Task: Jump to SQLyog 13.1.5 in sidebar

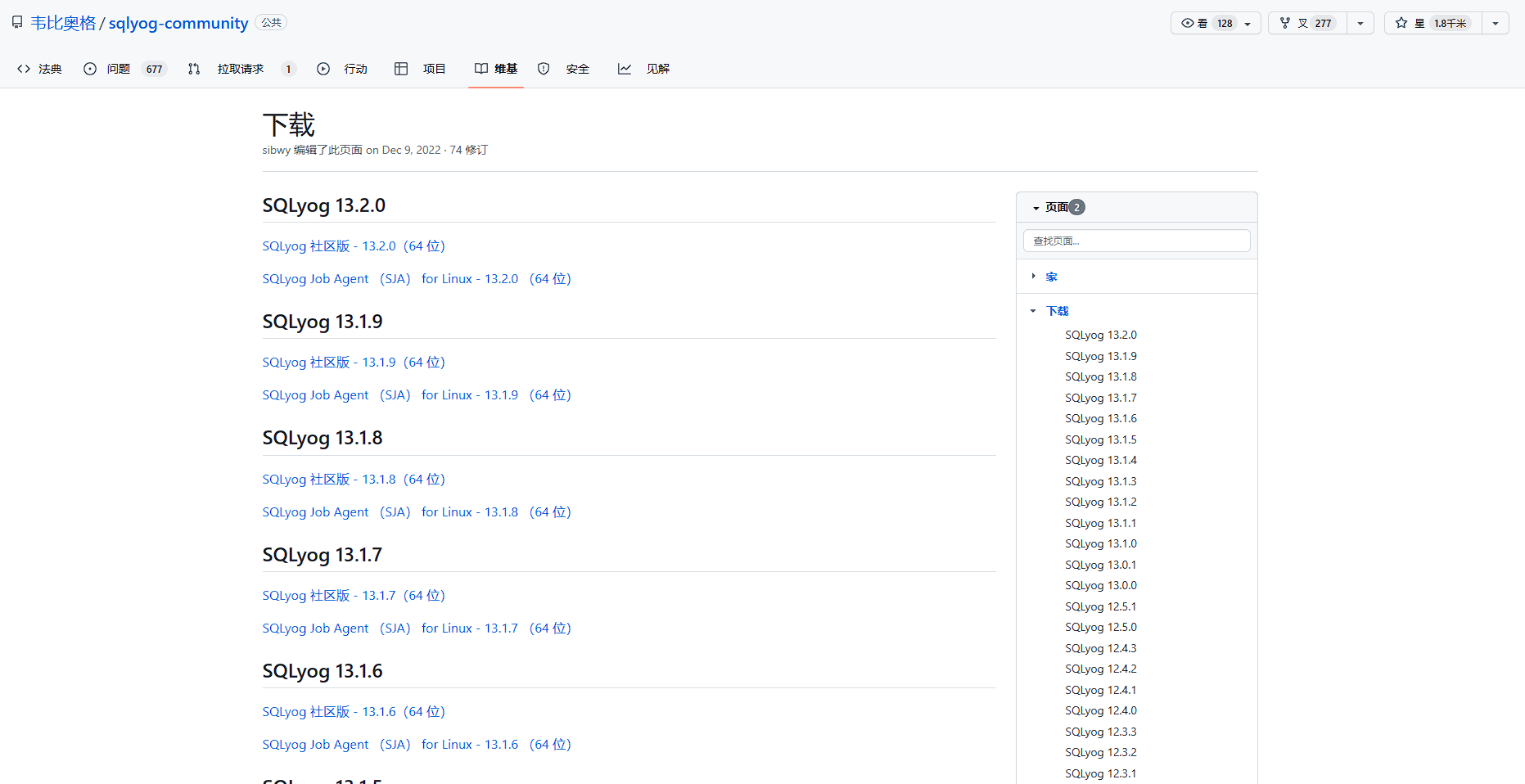Action: (1101, 439)
